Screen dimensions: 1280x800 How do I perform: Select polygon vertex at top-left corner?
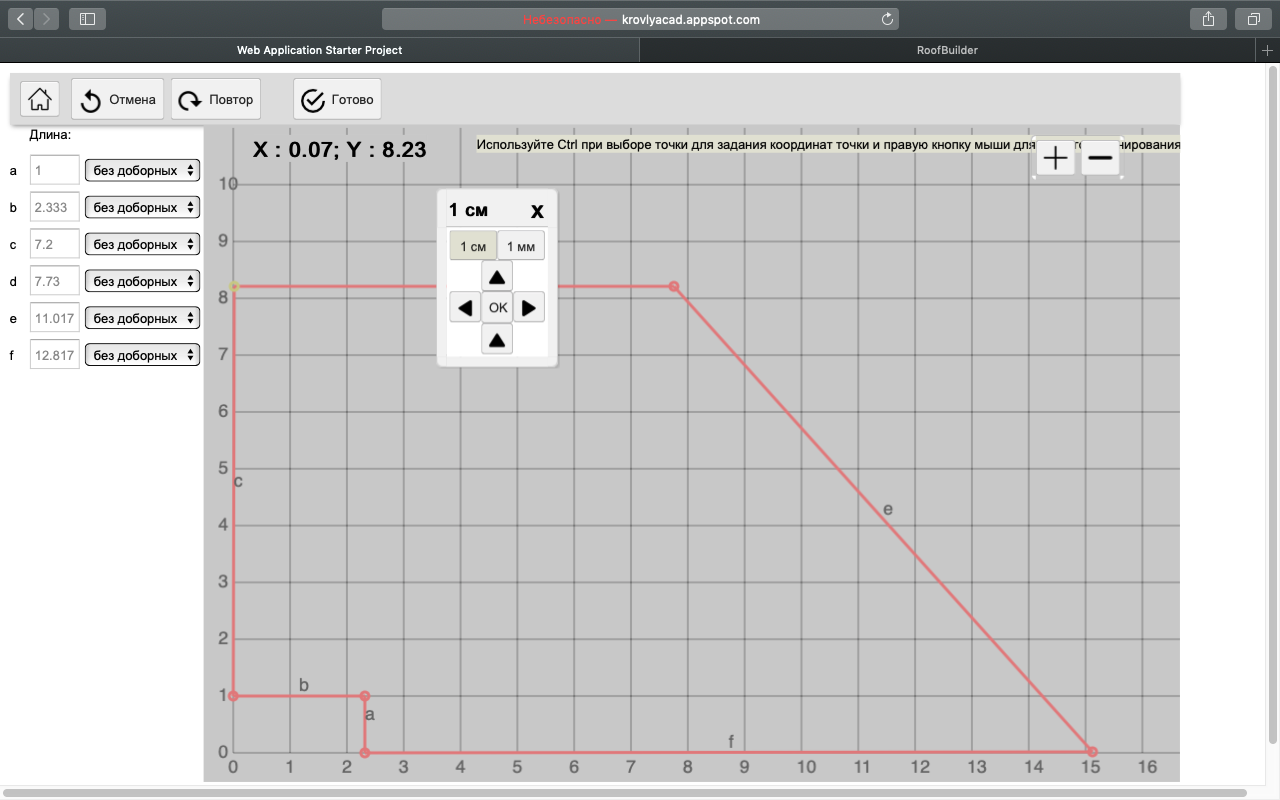[234, 287]
